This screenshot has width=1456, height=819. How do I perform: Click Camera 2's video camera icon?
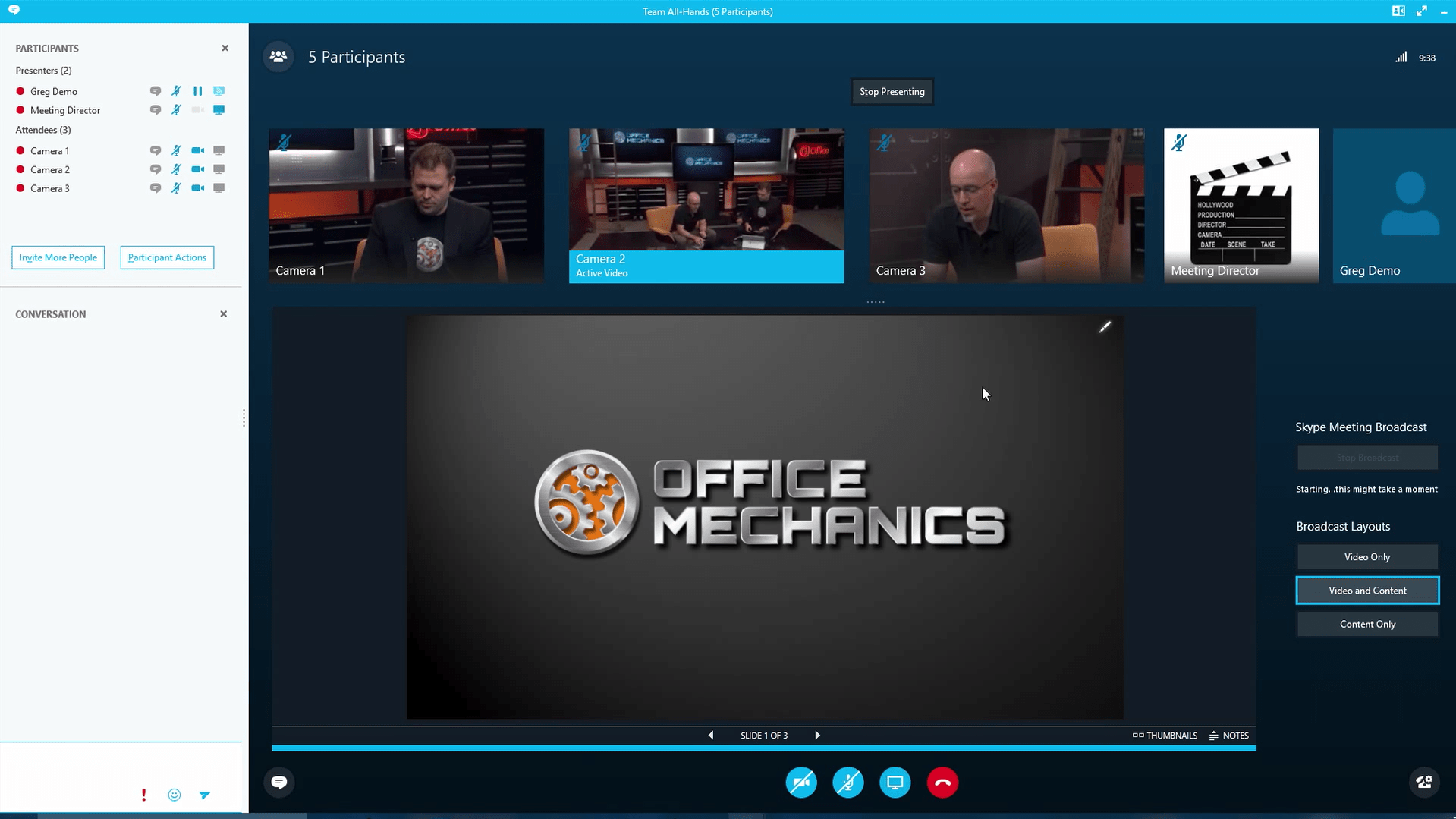coord(197,170)
